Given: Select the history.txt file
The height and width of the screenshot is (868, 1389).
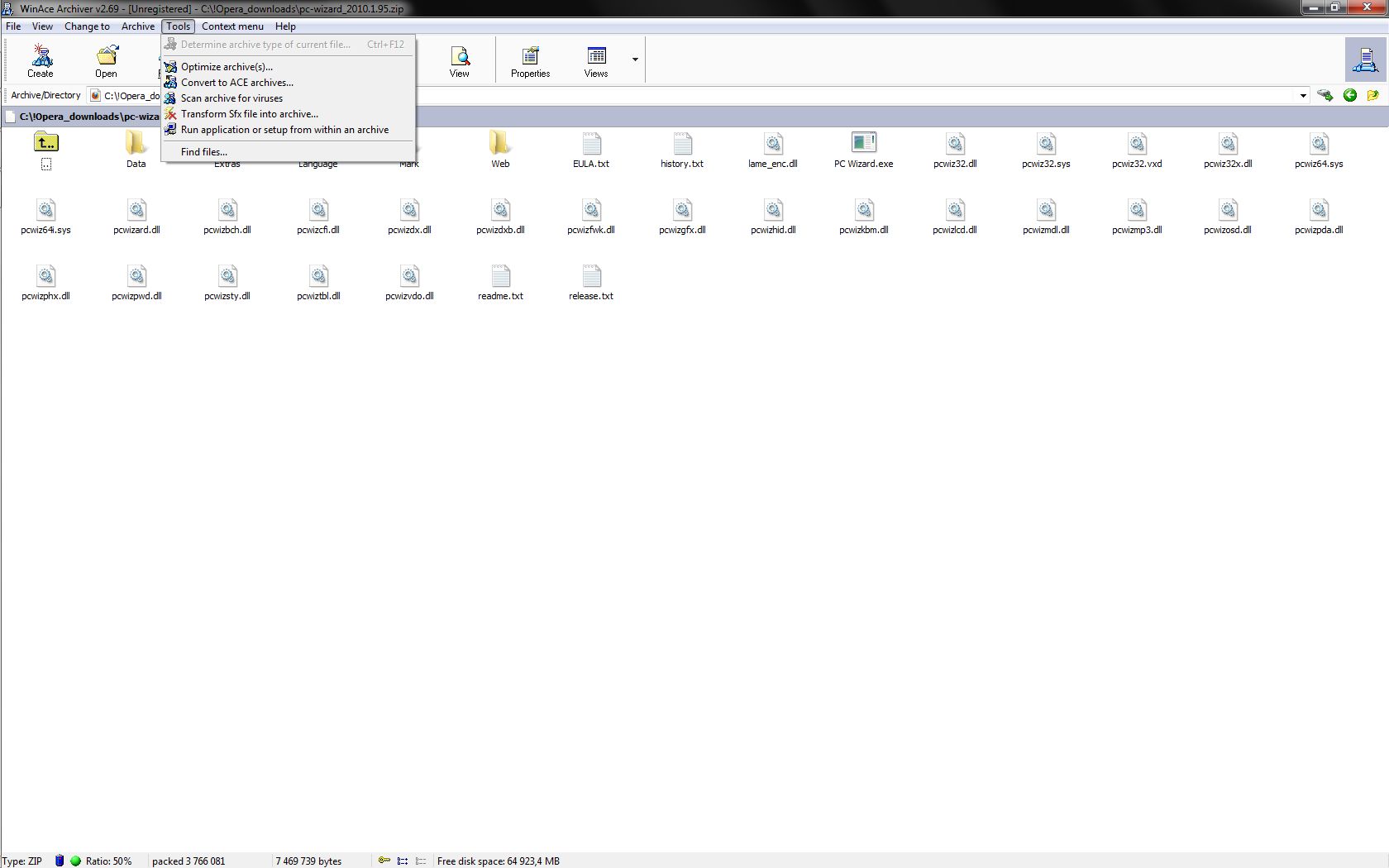Looking at the screenshot, I should [x=682, y=150].
